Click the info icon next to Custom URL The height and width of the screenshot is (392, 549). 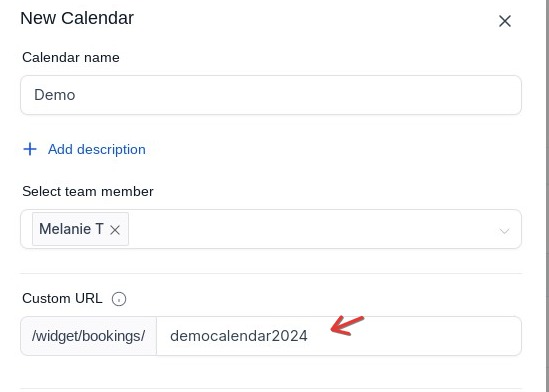coord(119,299)
